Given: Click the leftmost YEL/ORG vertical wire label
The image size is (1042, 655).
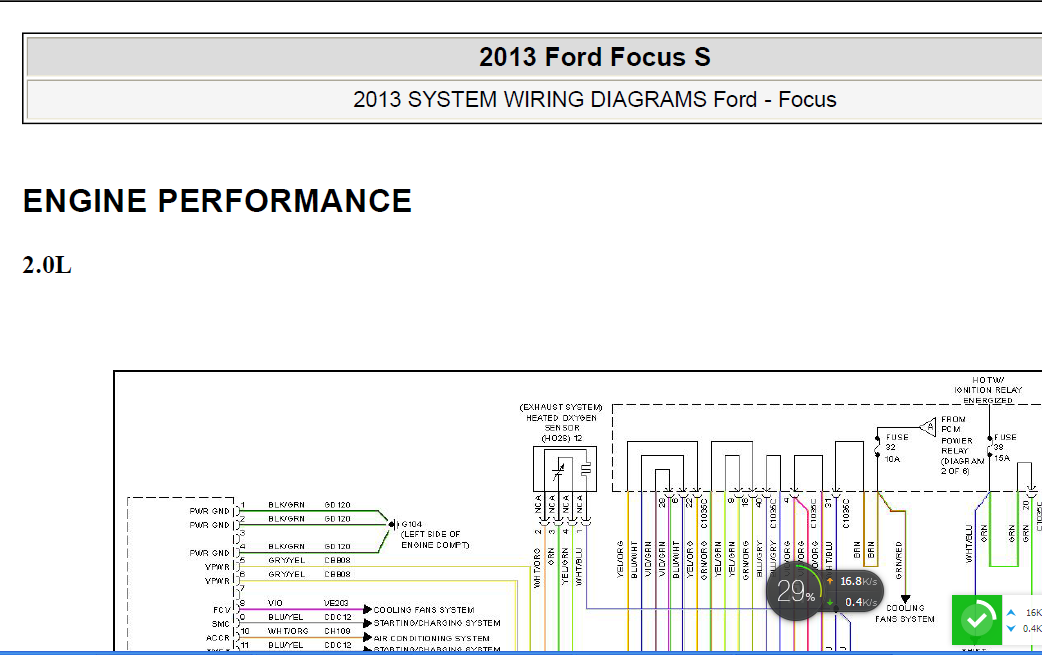Looking at the screenshot, I should pos(620,559).
